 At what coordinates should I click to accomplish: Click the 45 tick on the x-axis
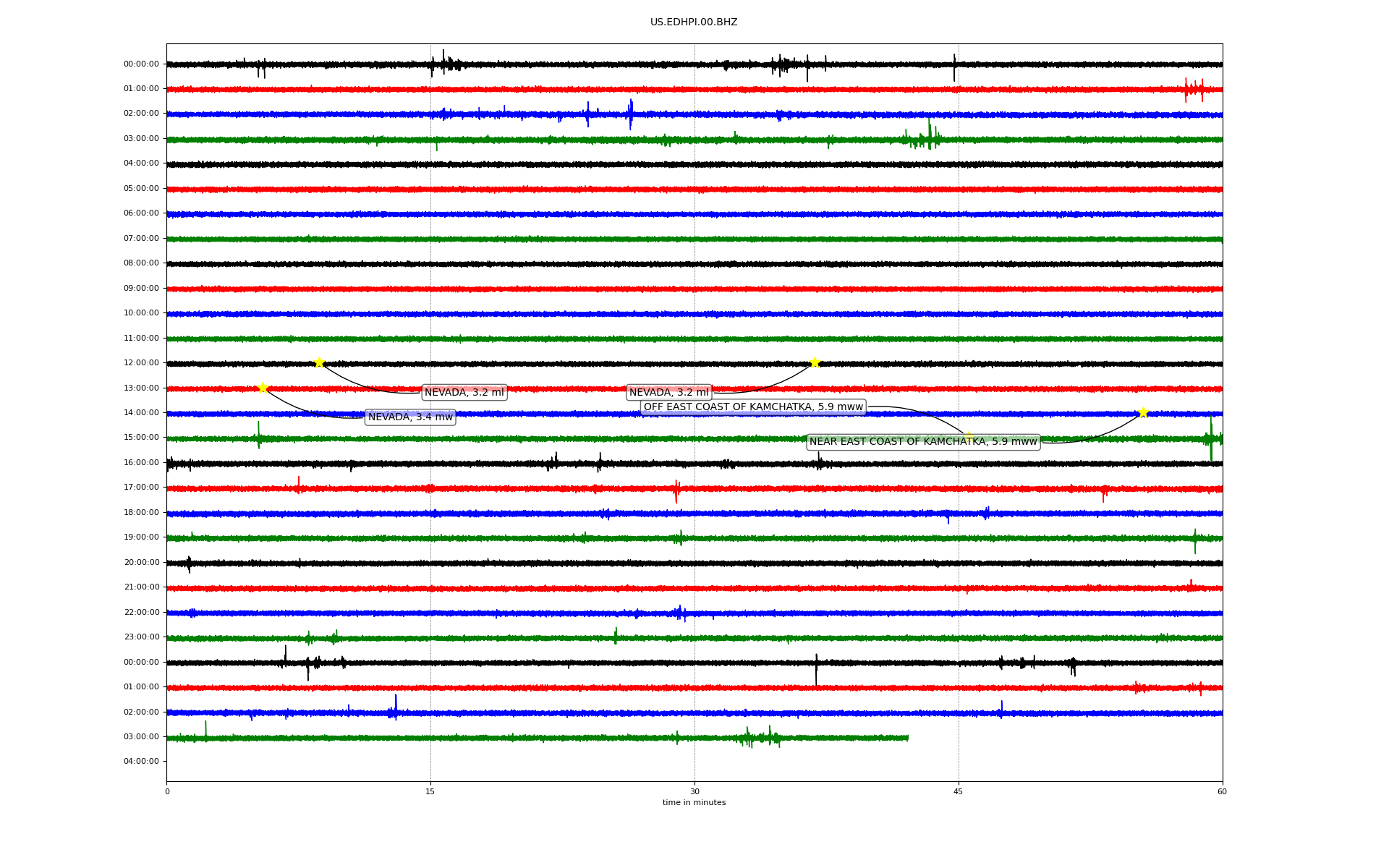(959, 791)
